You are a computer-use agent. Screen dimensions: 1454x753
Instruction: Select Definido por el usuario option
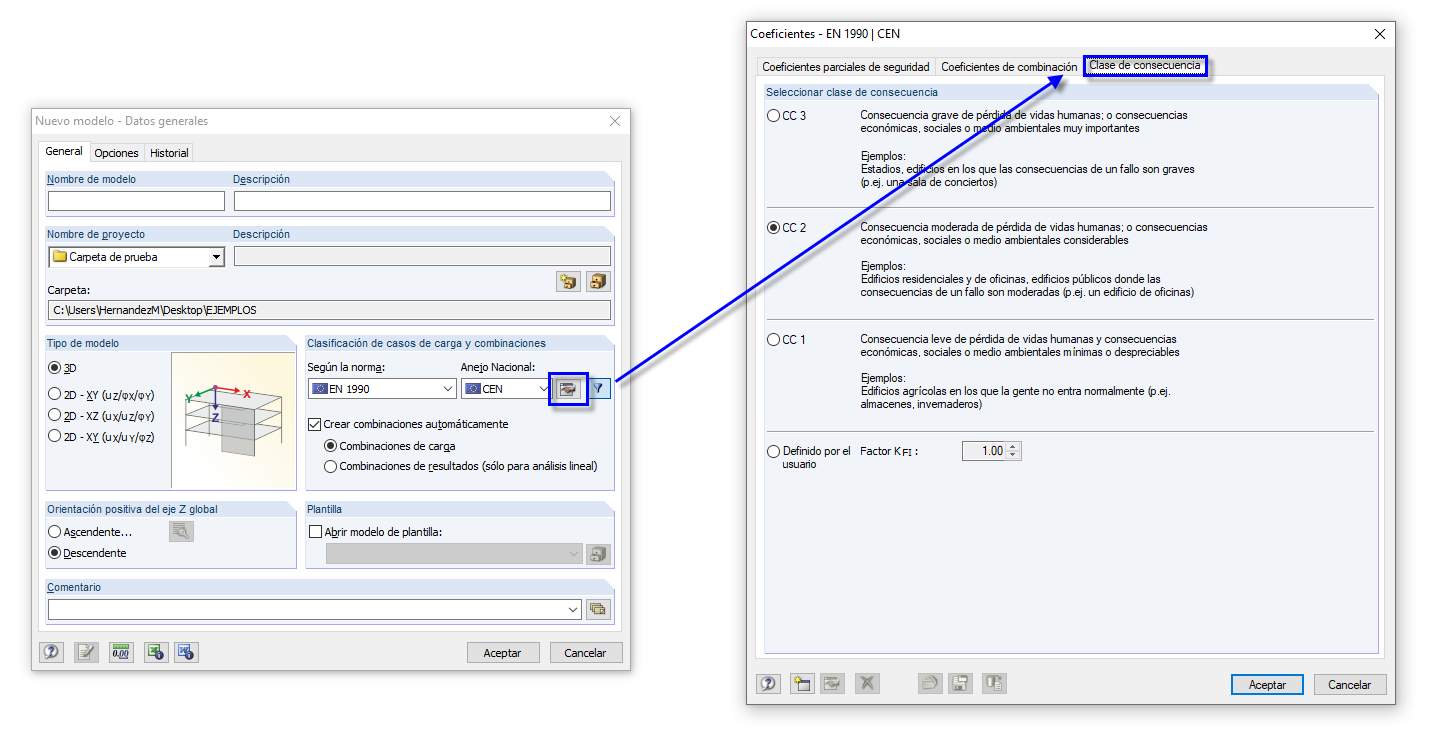pyautogui.click(x=773, y=452)
